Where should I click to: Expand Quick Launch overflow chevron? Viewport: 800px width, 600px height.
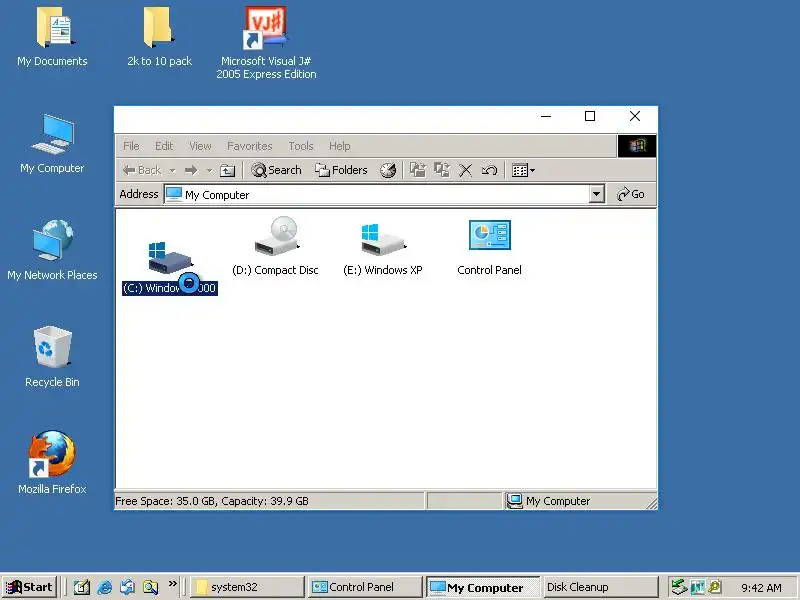tap(172, 584)
